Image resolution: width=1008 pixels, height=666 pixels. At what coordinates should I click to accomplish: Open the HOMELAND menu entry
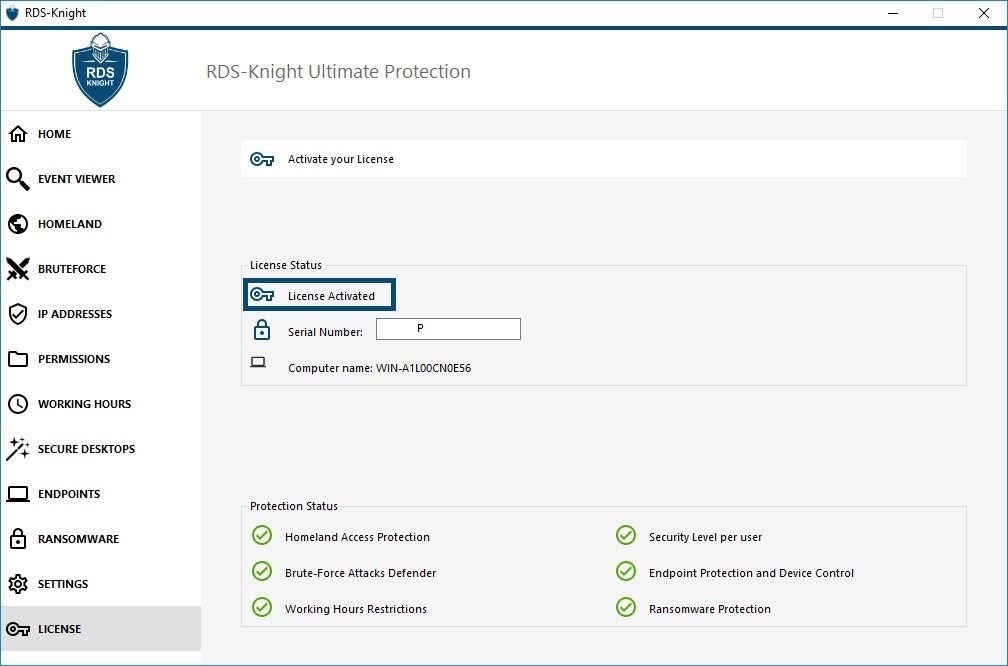[69, 224]
